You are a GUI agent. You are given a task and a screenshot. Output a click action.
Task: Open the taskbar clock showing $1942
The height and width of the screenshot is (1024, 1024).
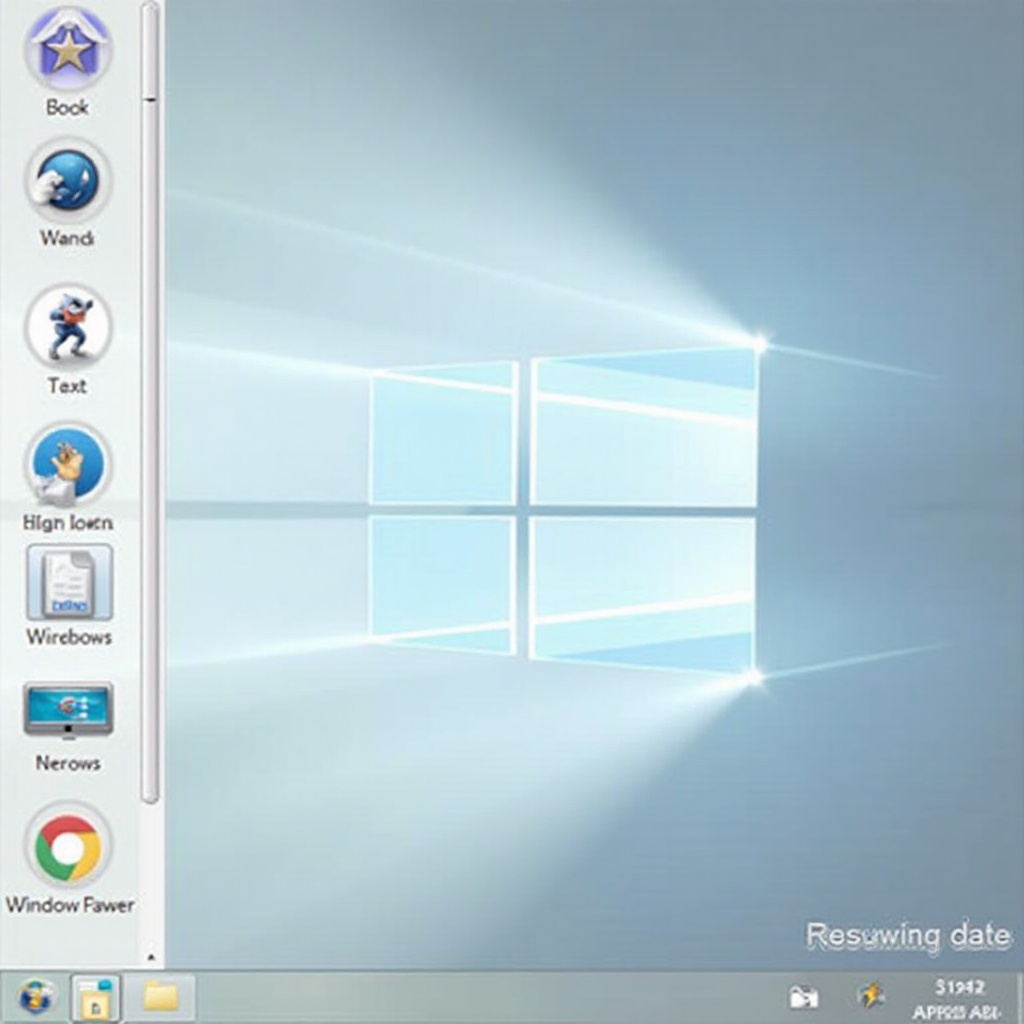[x=958, y=999]
